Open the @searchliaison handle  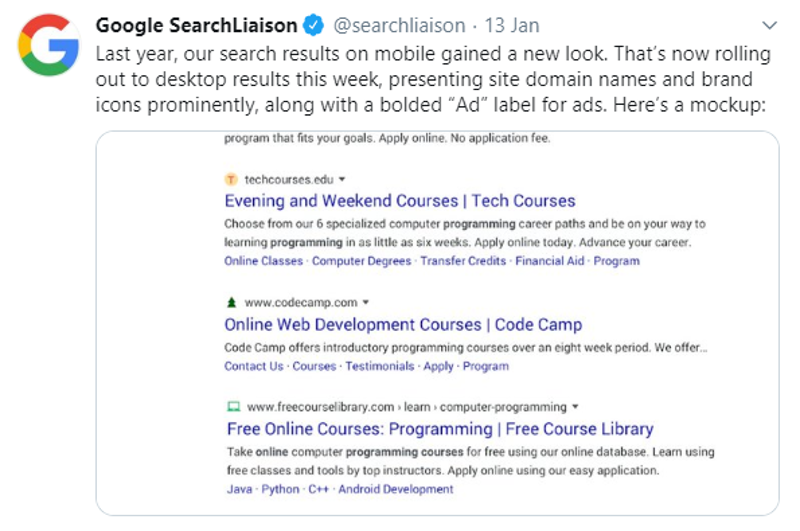(x=399, y=26)
